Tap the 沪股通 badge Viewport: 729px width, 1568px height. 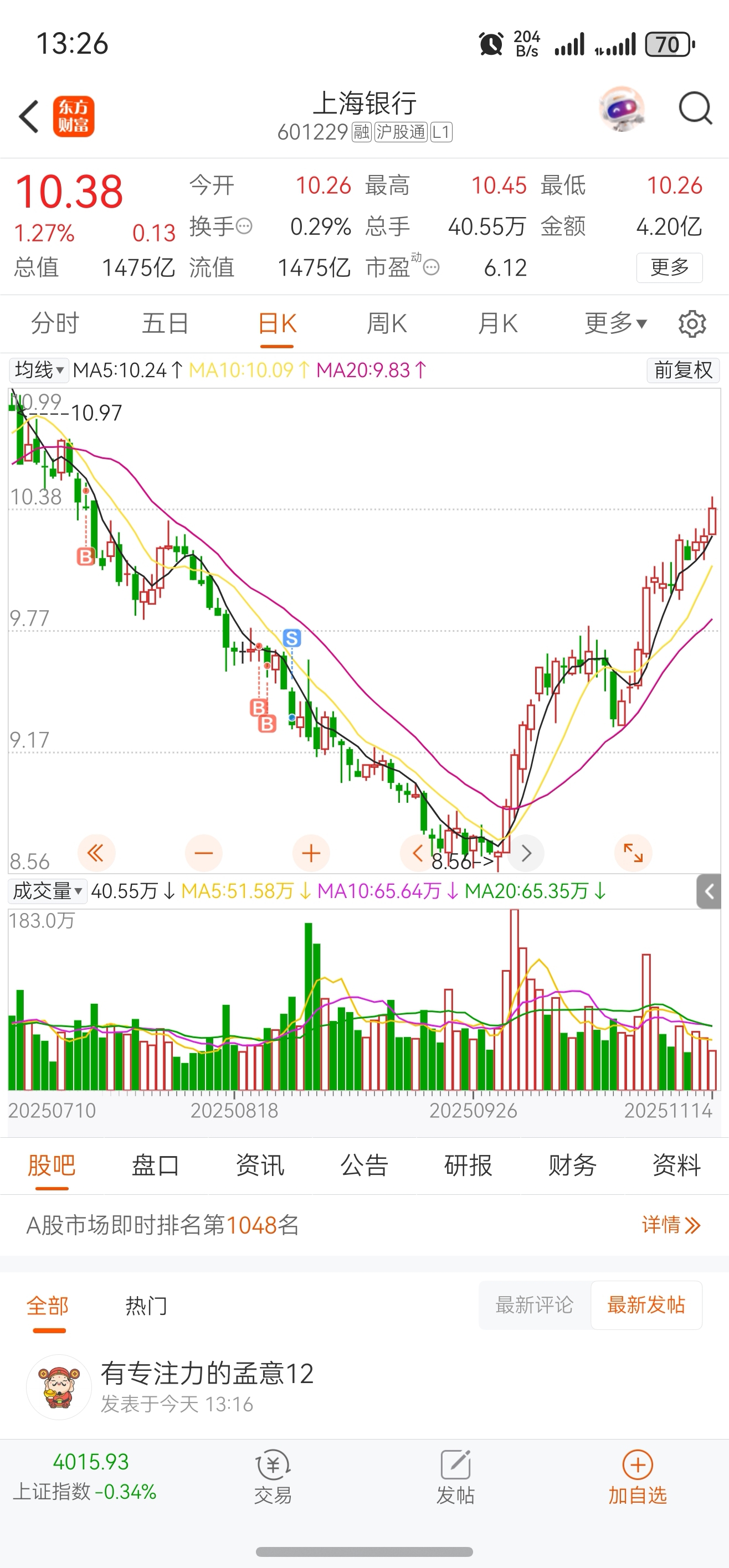pyautogui.click(x=401, y=132)
